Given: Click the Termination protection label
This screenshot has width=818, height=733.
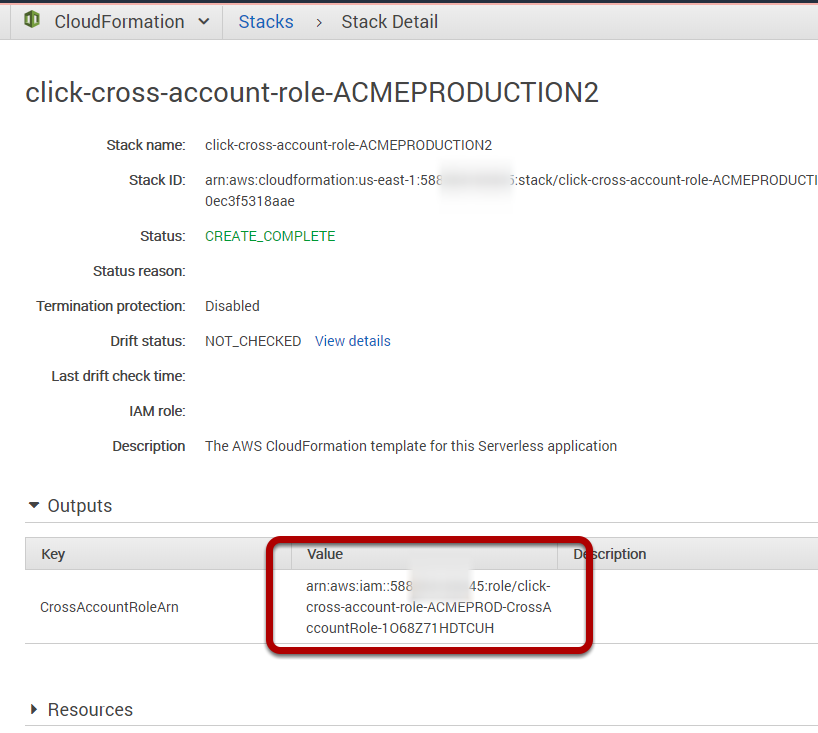Looking at the screenshot, I should tap(111, 306).
